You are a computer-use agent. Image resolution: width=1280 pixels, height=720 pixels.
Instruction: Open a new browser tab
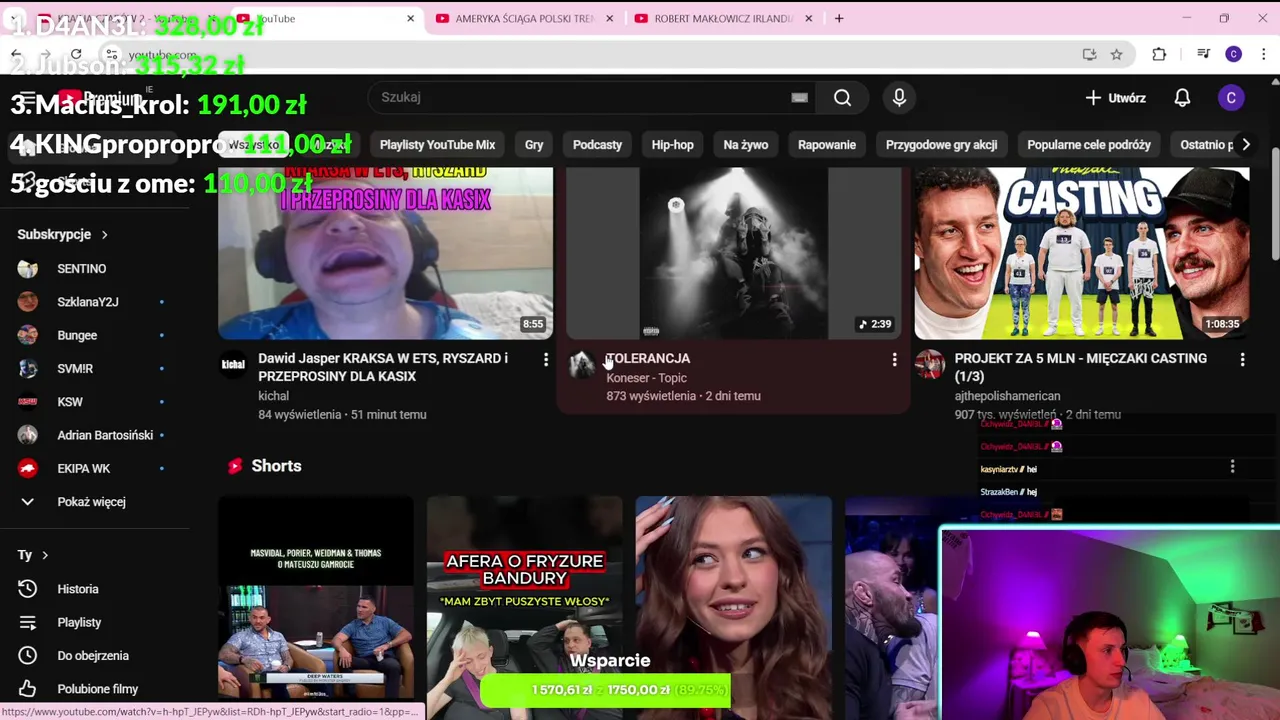coord(839,18)
